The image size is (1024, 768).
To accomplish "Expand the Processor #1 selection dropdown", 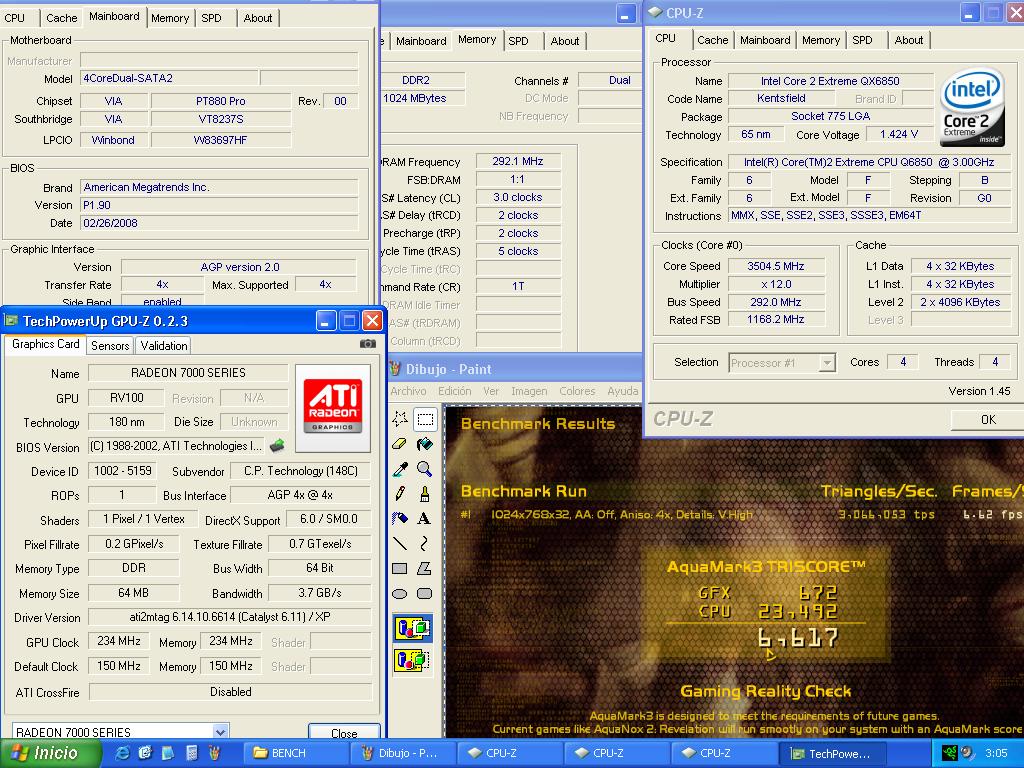I will tap(827, 362).
